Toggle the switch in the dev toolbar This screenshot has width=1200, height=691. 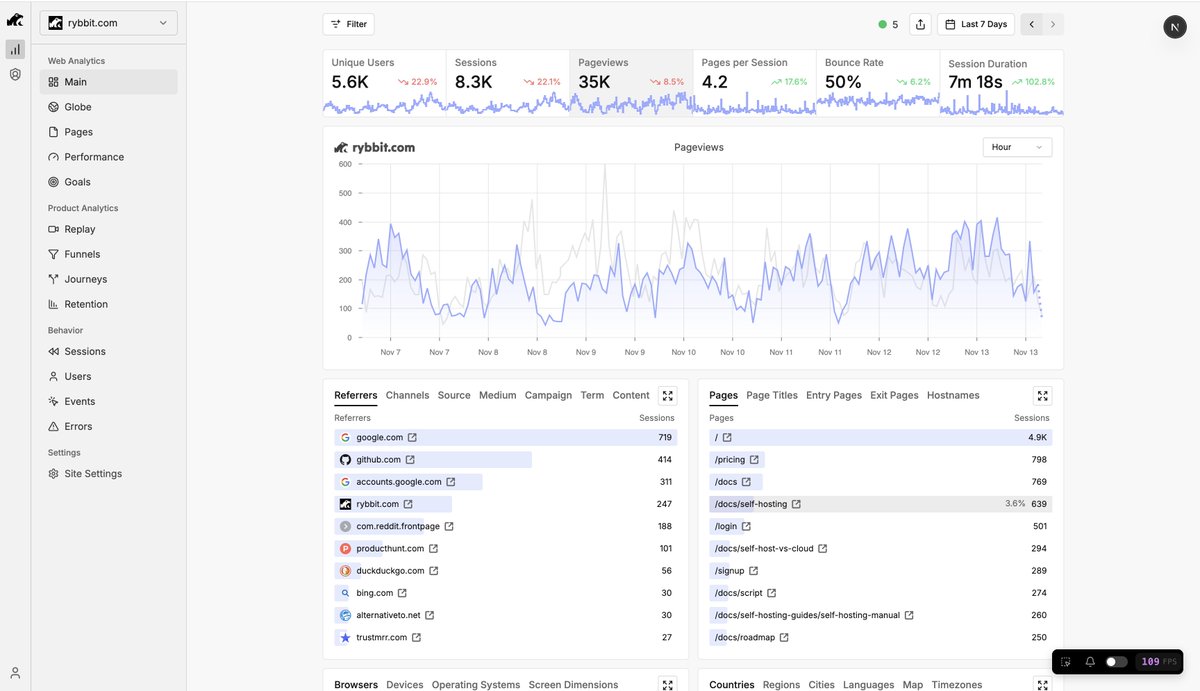1116,662
